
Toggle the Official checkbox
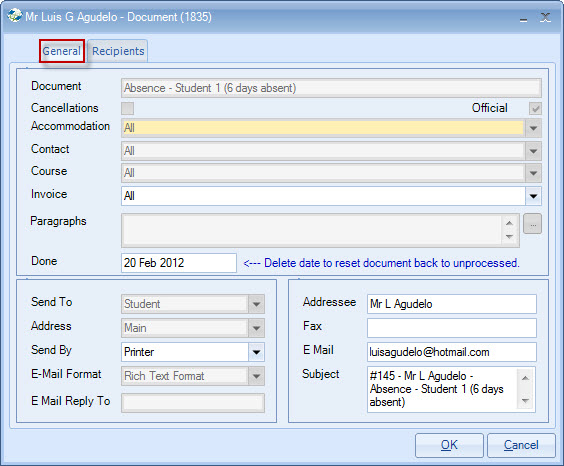click(535, 108)
